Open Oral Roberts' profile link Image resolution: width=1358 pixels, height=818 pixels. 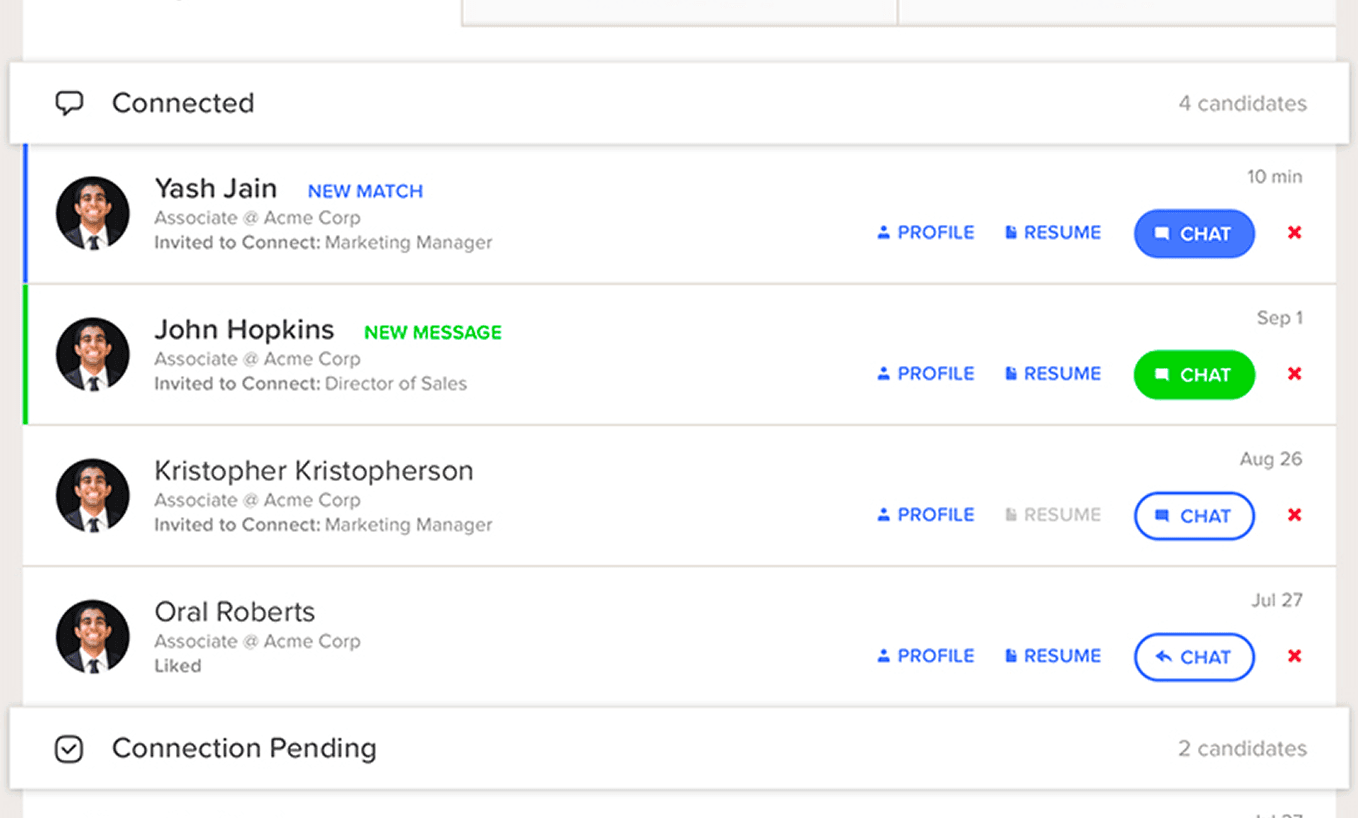click(925, 656)
